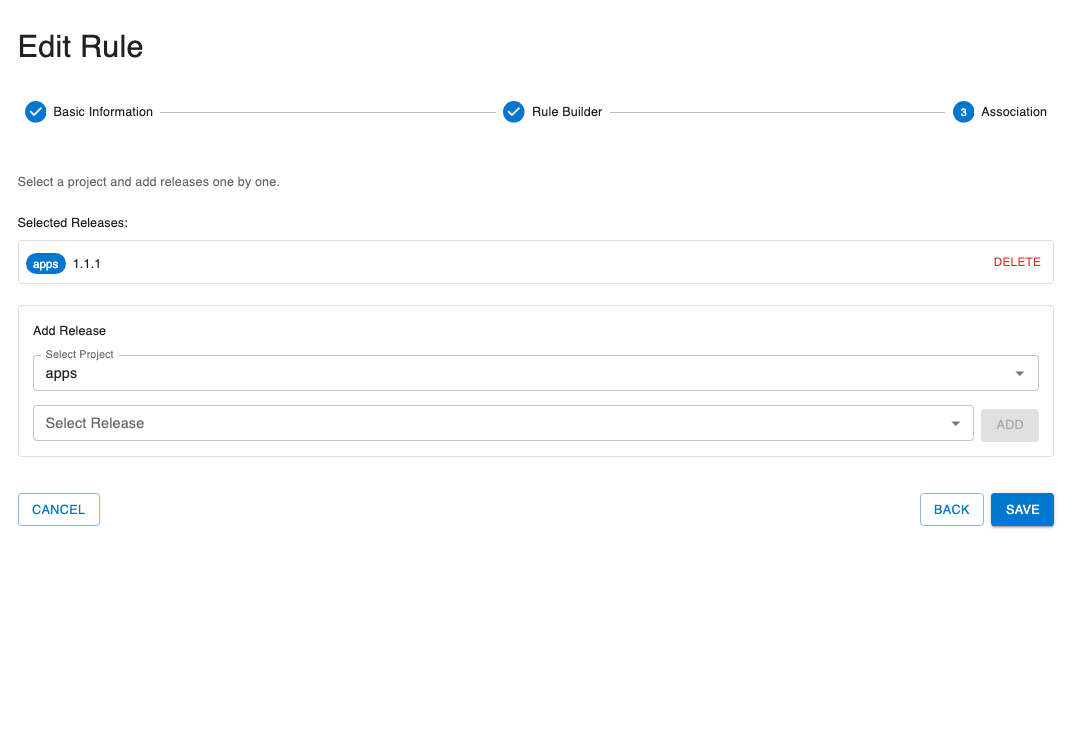Screen dimensions: 1070x735
Task: Click the apps badge next to release 1.1.1
Action: [45, 263]
